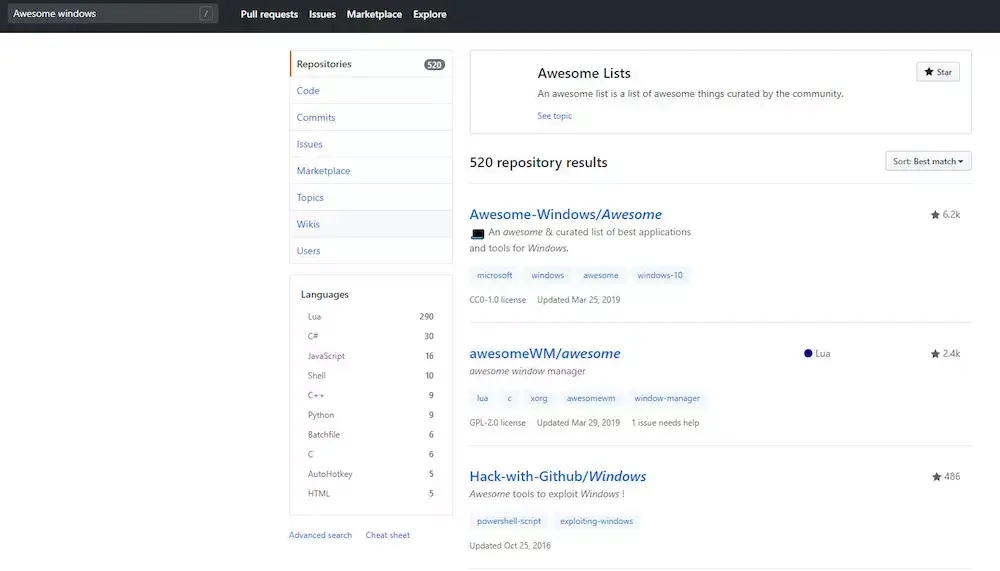Filter results by C language
1000x571 pixels.
(371, 454)
